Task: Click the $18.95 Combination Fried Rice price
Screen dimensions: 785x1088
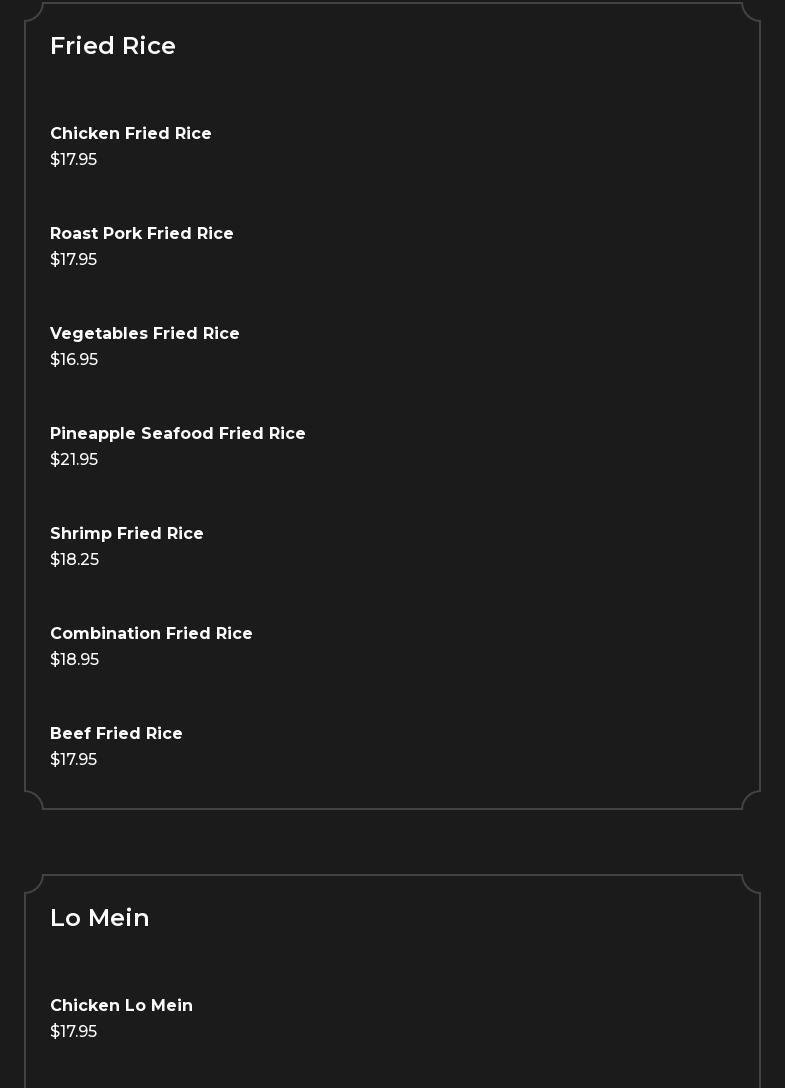Action: 75,660
